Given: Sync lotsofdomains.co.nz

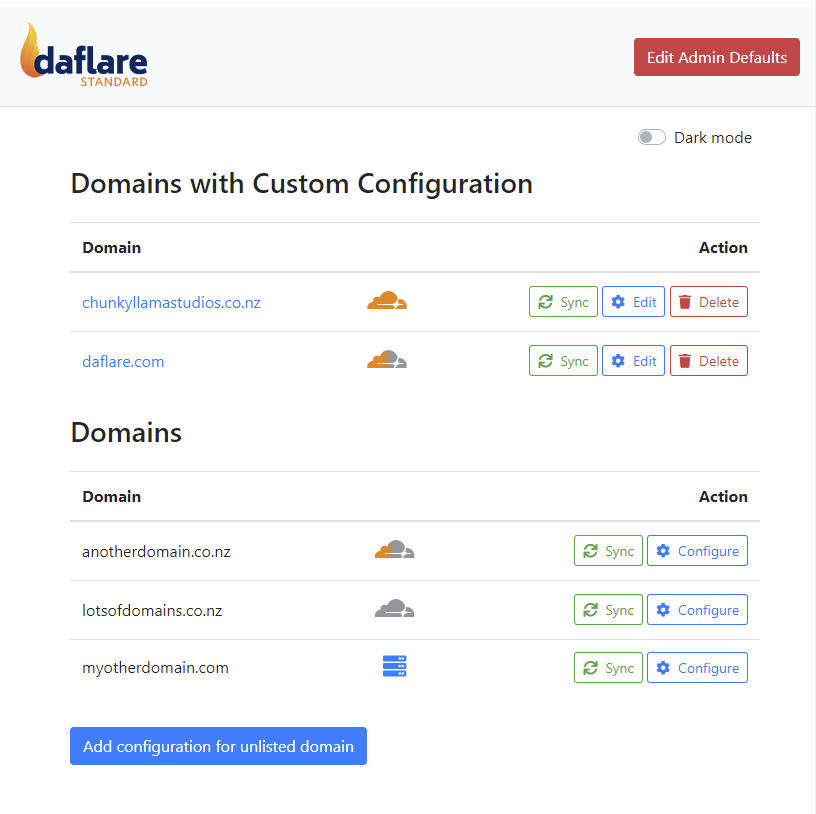Looking at the screenshot, I should 608,609.
